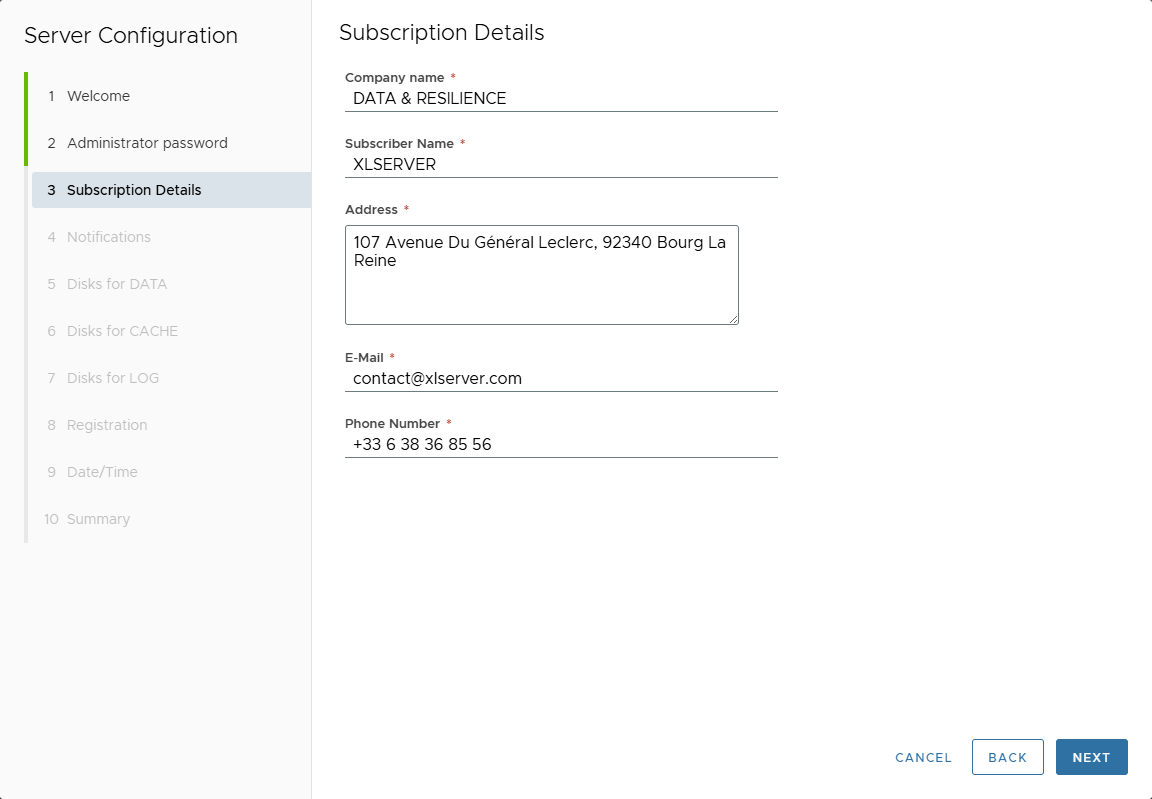This screenshot has height=799, width=1152.
Task: Select the Disks for DATA step
Action: click(x=117, y=284)
